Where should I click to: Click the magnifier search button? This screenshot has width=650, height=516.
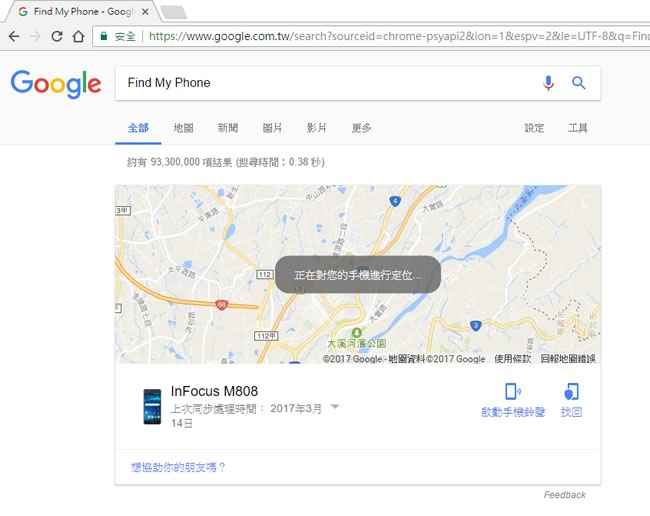tap(579, 83)
